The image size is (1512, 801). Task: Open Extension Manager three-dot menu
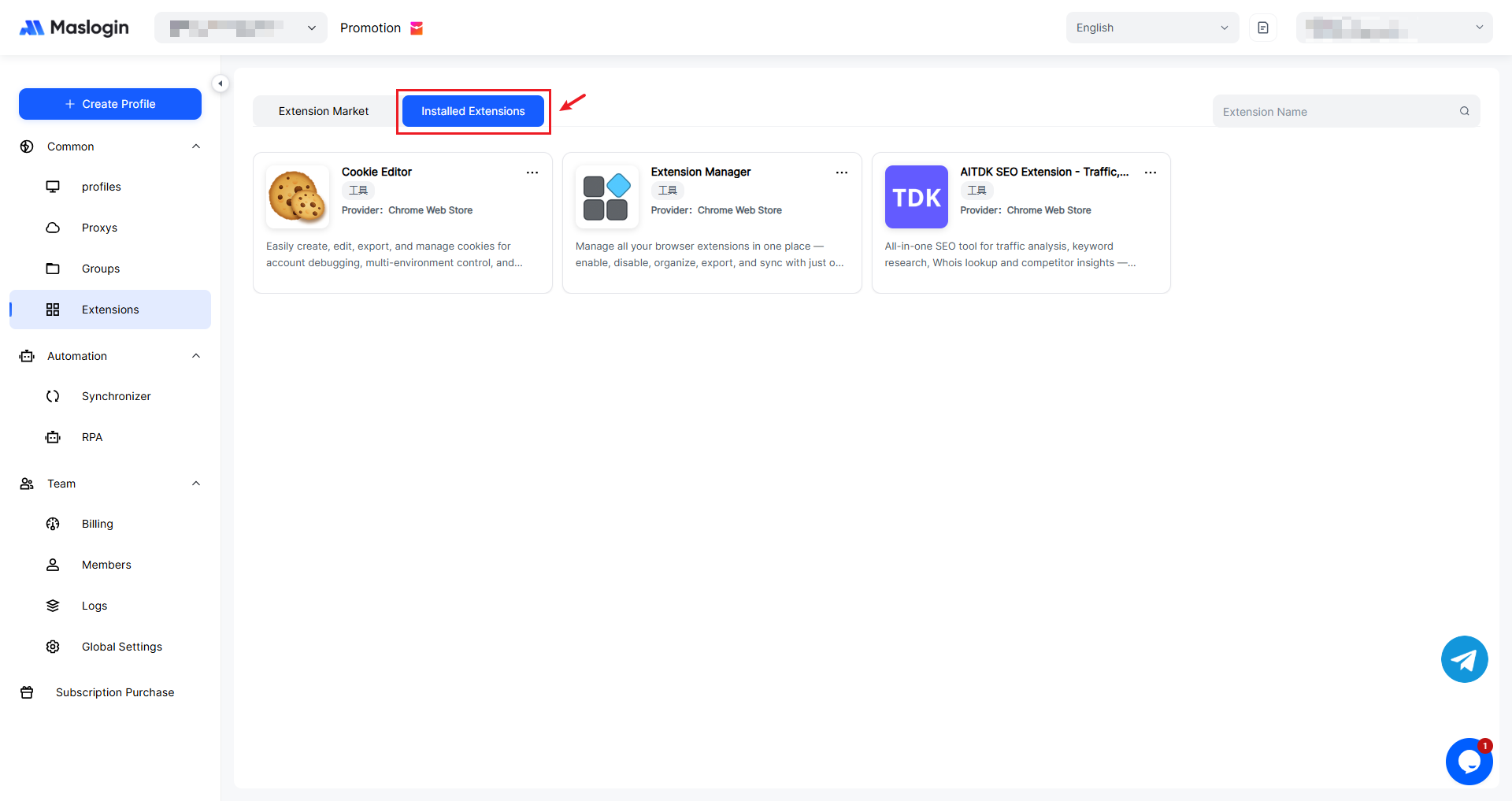(842, 172)
